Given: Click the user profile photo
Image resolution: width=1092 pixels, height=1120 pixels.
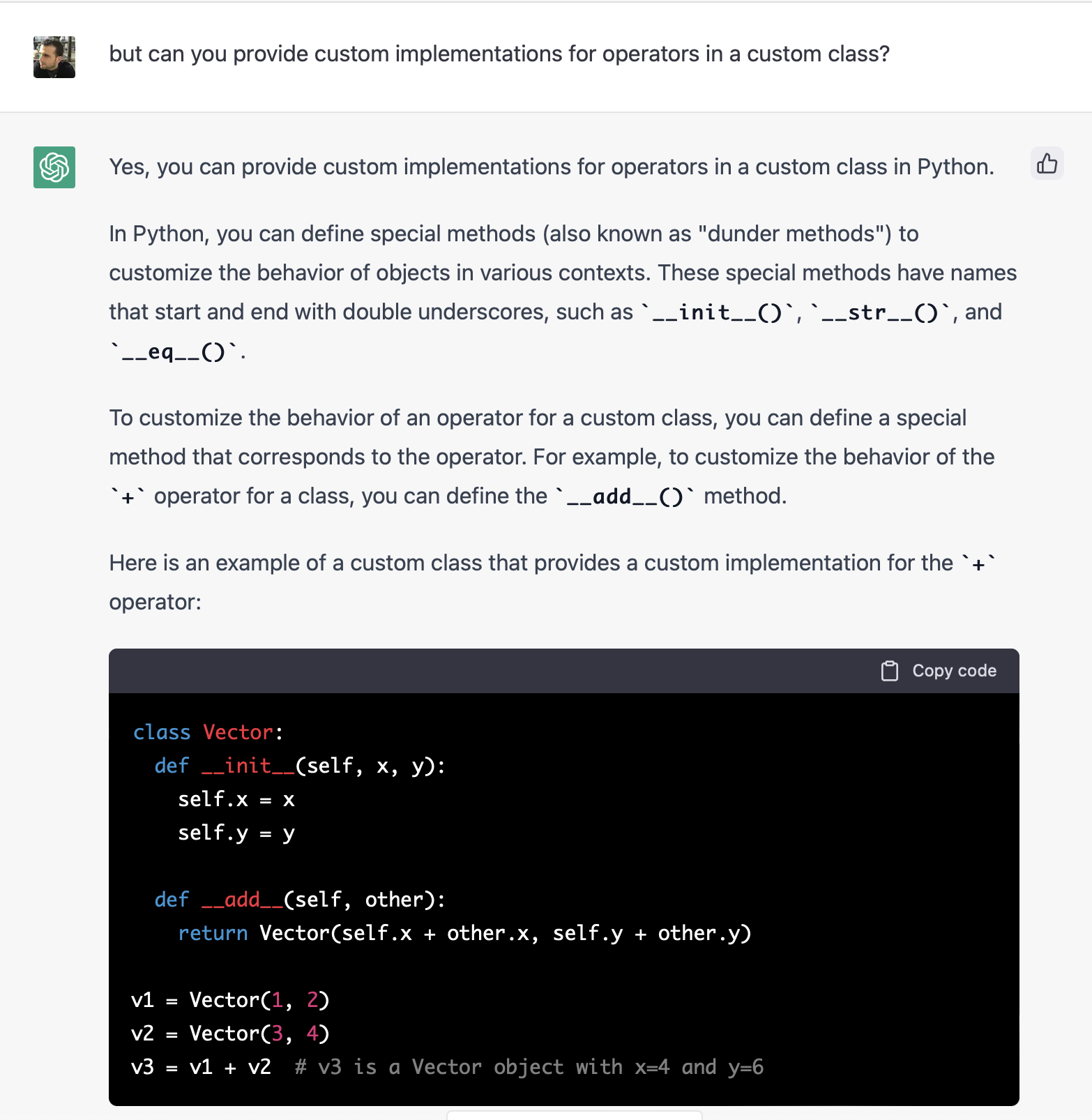Looking at the screenshot, I should click(54, 57).
